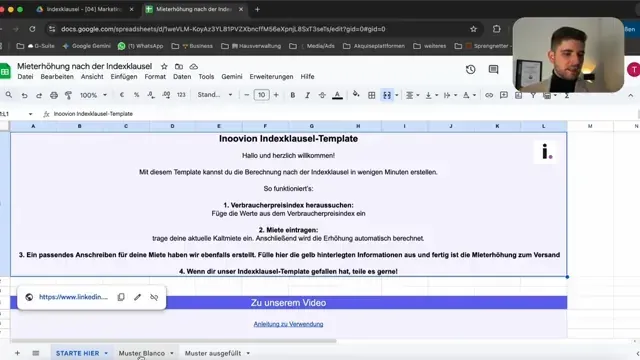Image resolution: width=640 pixels, height=360 pixels.
Task: Switch to Muster Blanco sheet tab
Action: tap(142, 353)
